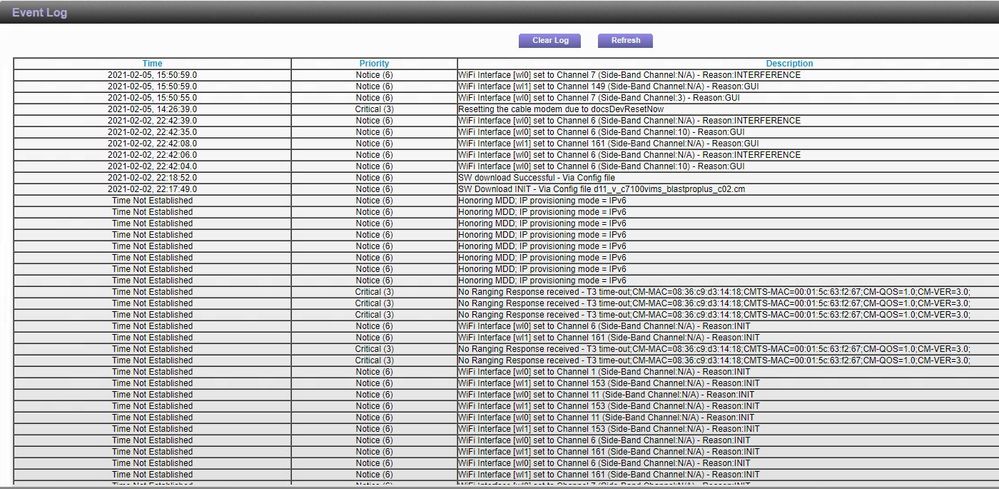Select Notice (6) in the 22:18:52.0 row
Viewport: 999px width, 489px height.
(374, 178)
